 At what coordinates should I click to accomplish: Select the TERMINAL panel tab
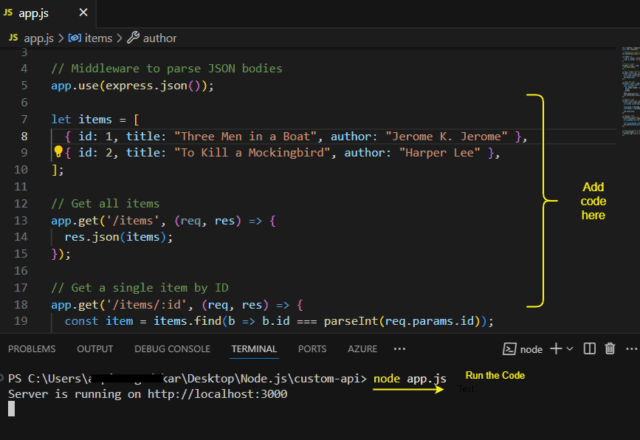pyautogui.click(x=254, y=349)
